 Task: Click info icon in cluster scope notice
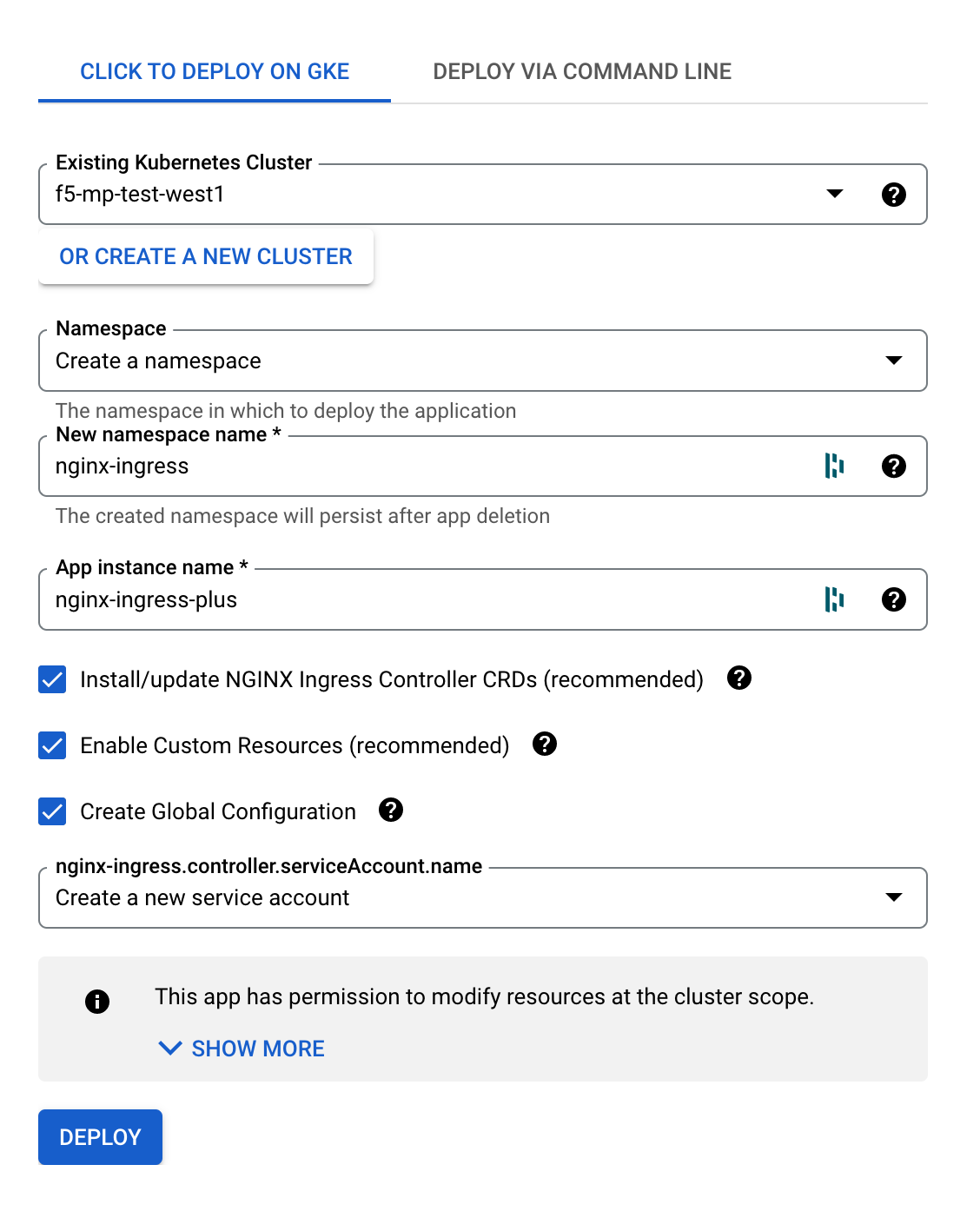pos(97,1002)
